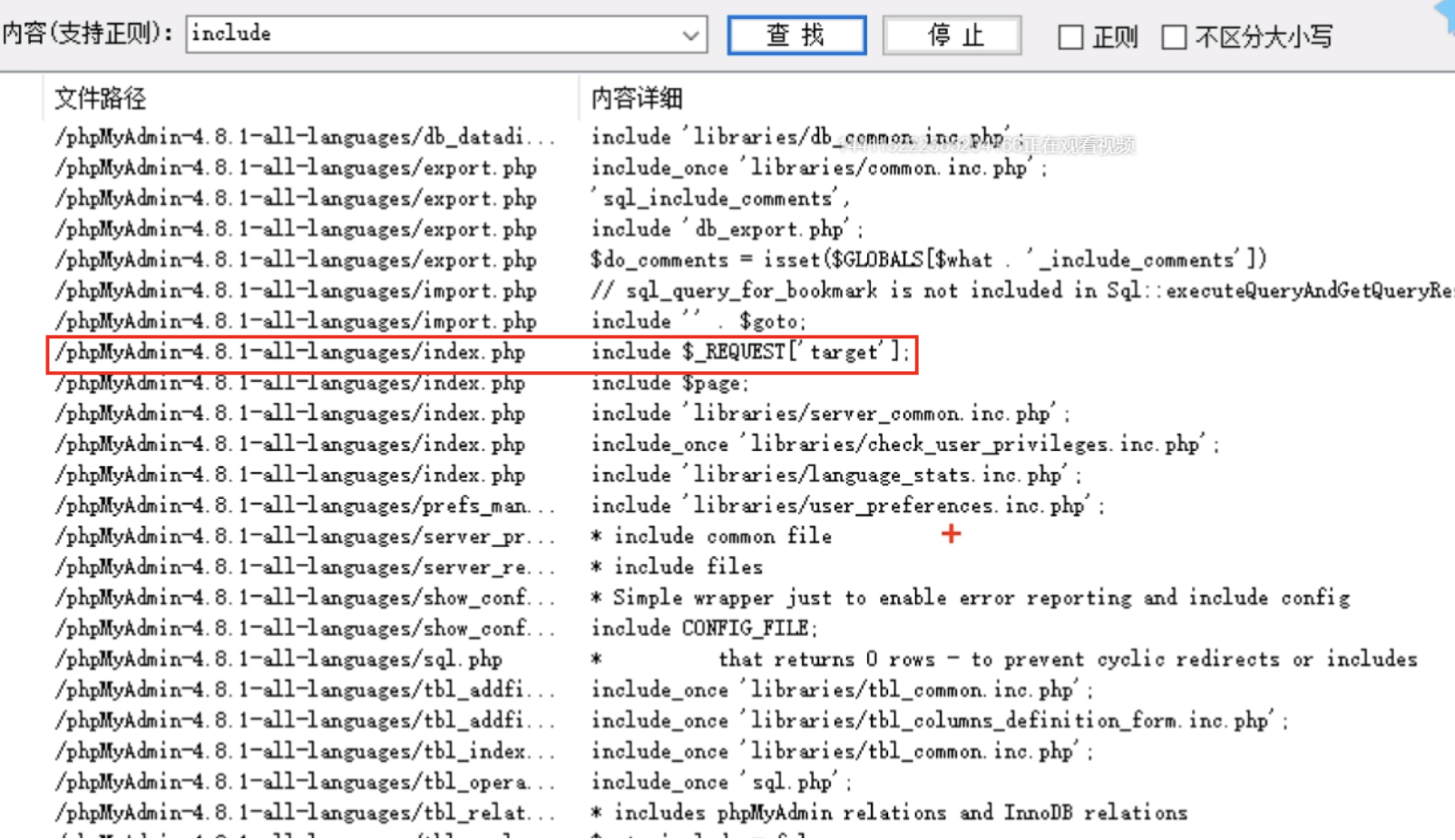The image size is (1455, 840).
Task: Click the 内容详细 column header
Action: [637, 98]
